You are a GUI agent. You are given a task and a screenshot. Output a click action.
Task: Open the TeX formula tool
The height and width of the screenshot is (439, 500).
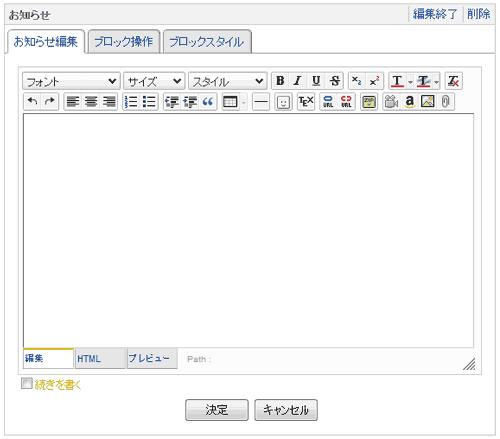pyautogui.click(x=306, y=102)
